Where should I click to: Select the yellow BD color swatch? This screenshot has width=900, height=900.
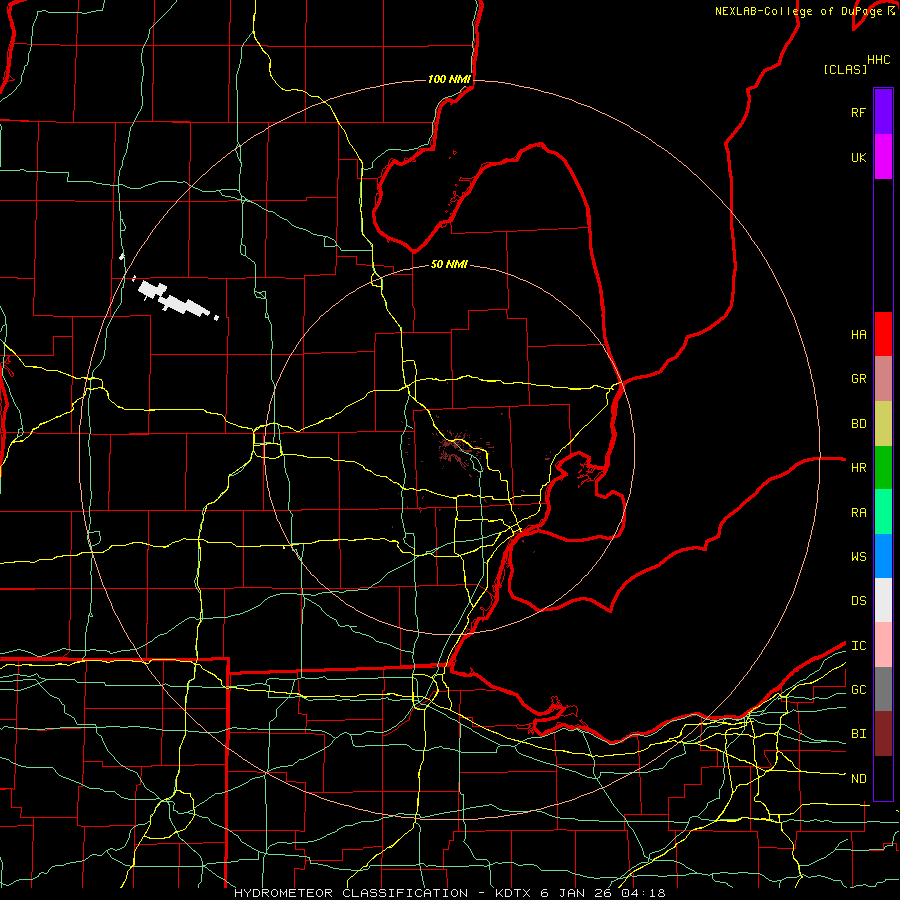(883, 424)
